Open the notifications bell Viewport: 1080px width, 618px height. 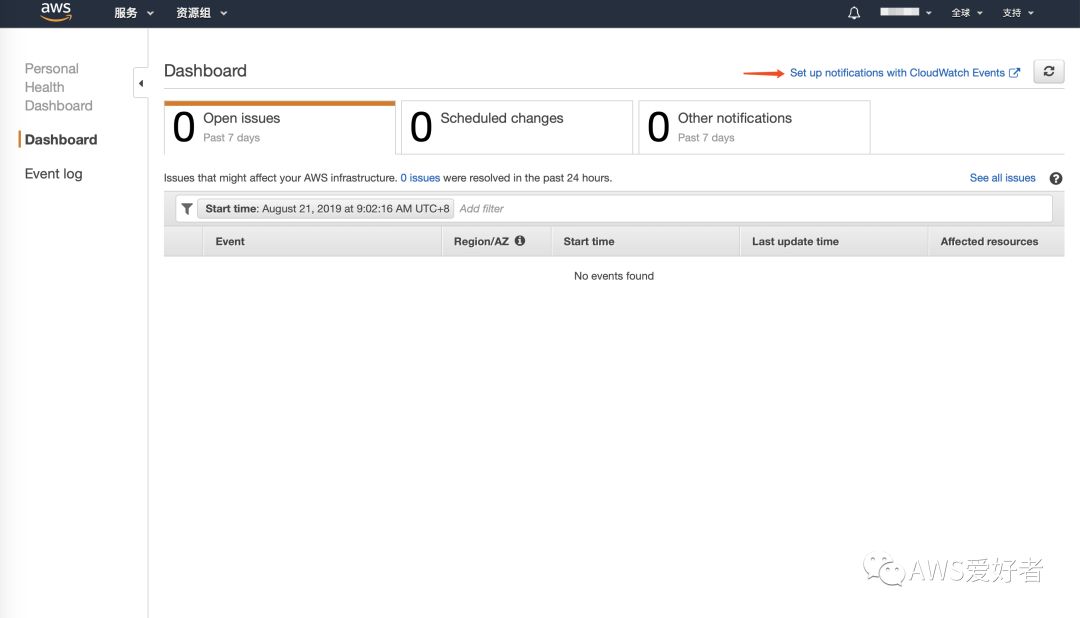[x=854, y=13]
